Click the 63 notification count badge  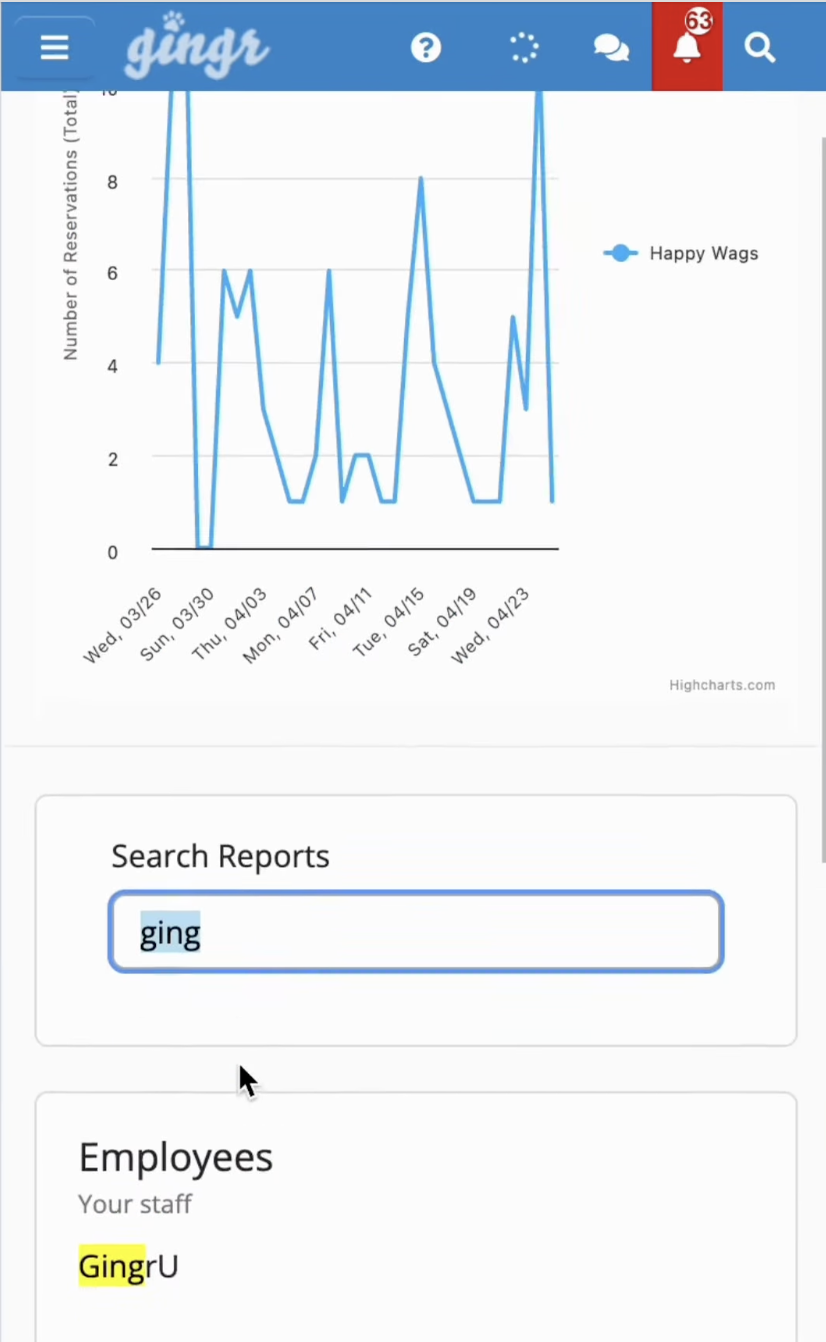pyautogui.click(x=698, y=21)
